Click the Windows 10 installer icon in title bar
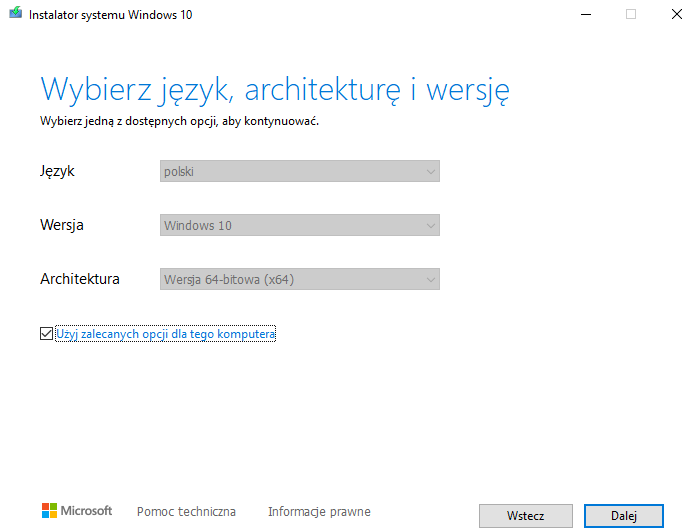 tap(15, 15)
